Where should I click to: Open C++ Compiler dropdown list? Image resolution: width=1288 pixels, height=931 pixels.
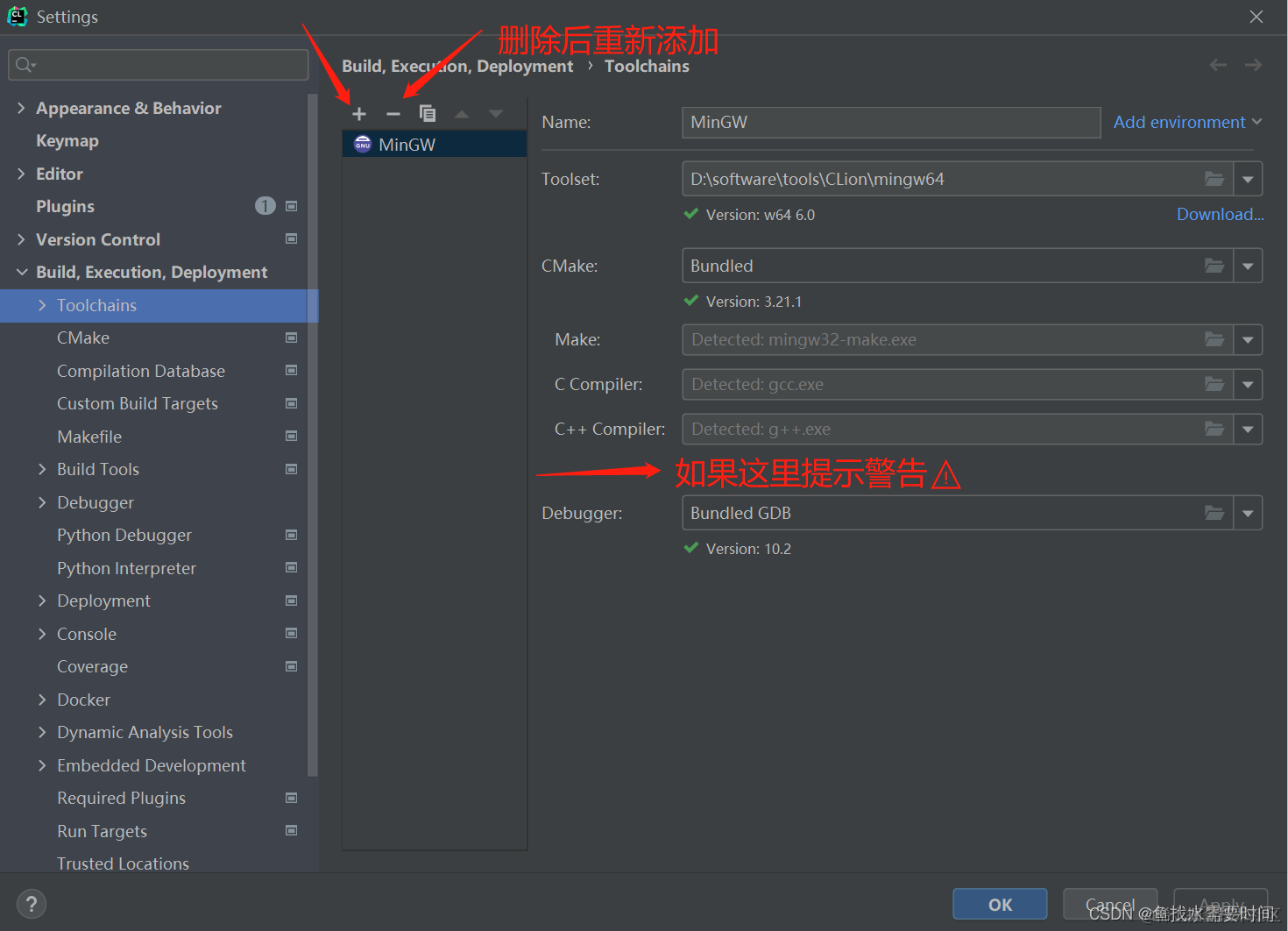(1248, 429)
